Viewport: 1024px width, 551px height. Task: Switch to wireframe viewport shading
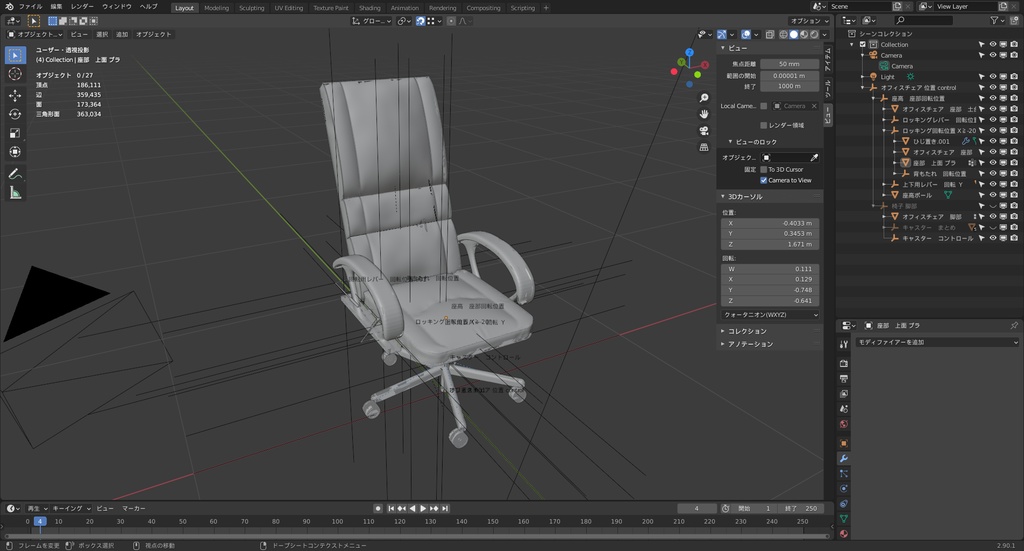(784, 35)
